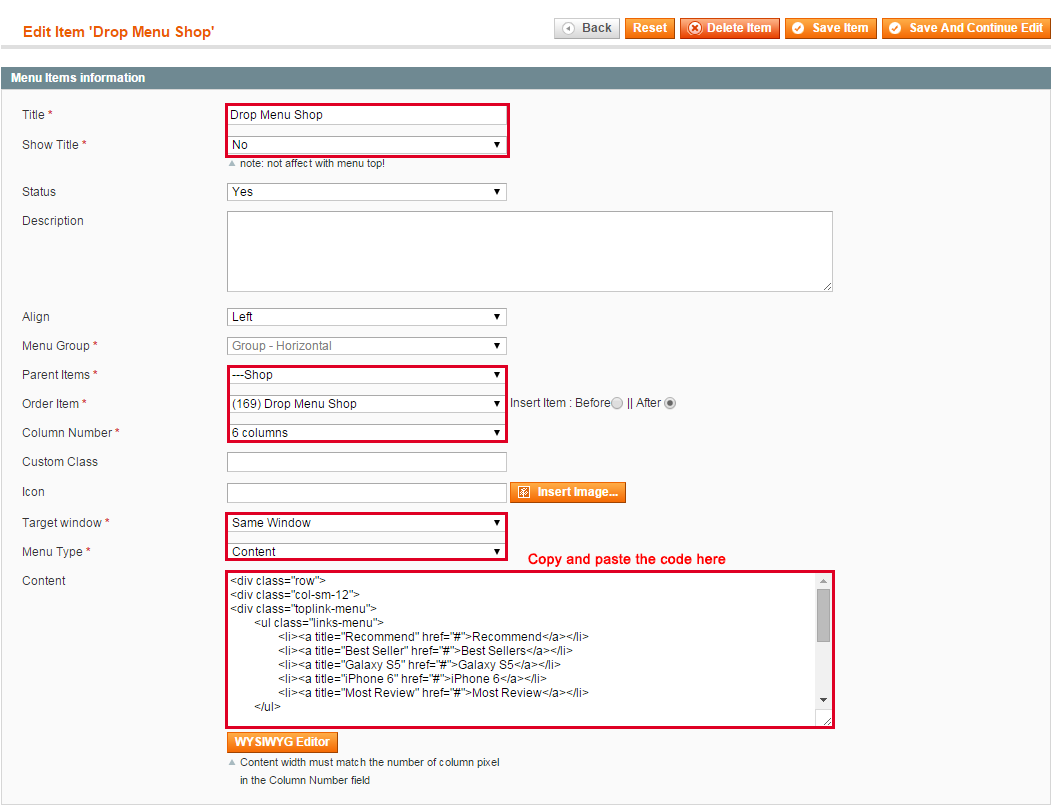The image size is (1054, 807).
Task: Click the page heading 'Edit Item Drop Menu Shop'
Action: coord(118,32)
